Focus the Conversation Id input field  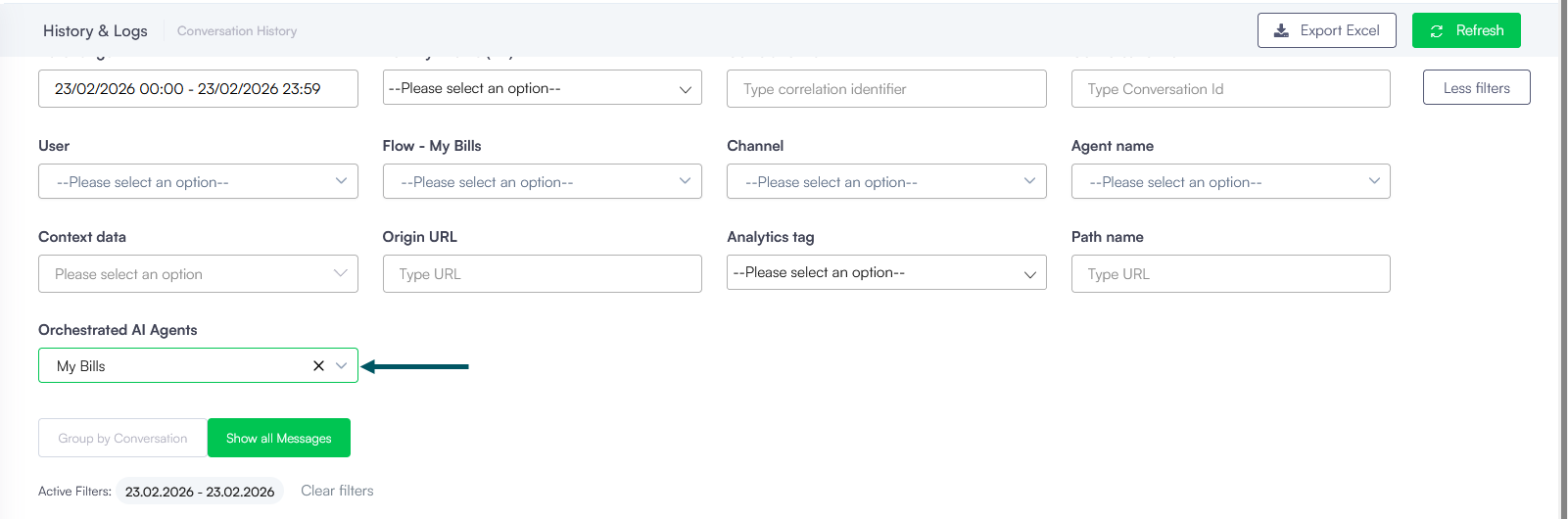tap(1230, 89)
